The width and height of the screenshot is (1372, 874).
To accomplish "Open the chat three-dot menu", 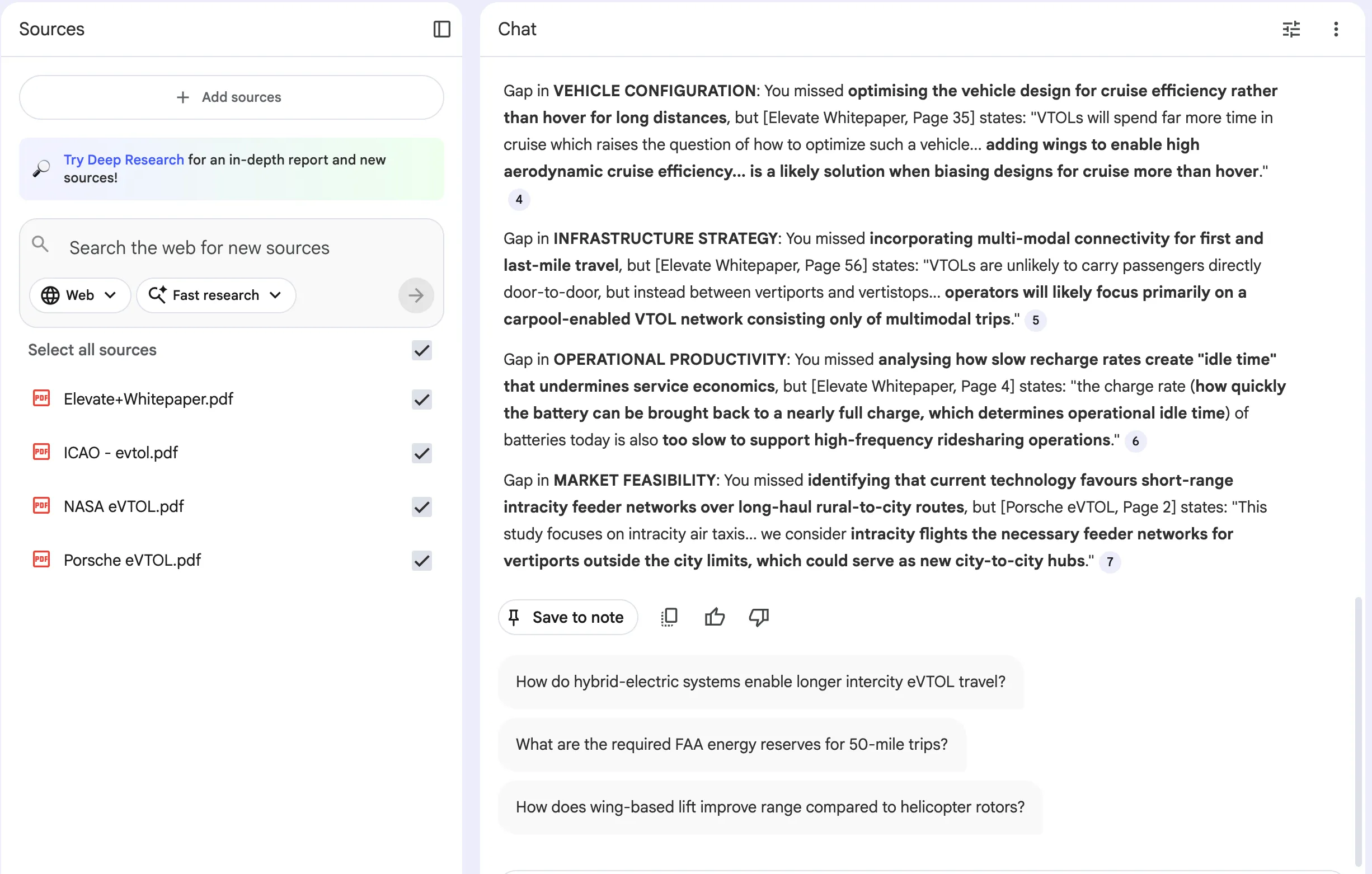I will point(1336,29).
